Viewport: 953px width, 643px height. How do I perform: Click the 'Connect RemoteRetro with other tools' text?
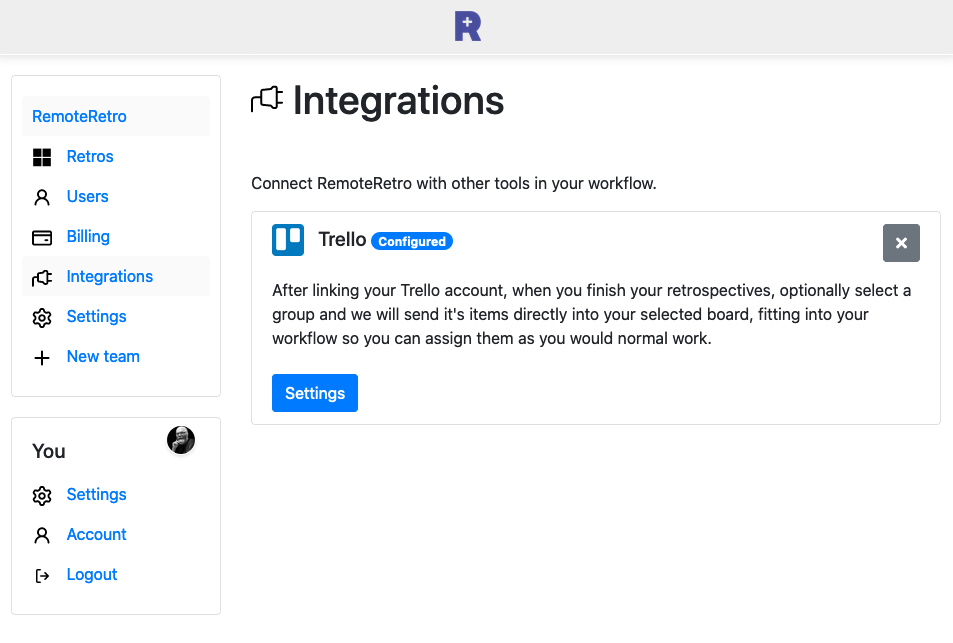click(x=454, y=184)
